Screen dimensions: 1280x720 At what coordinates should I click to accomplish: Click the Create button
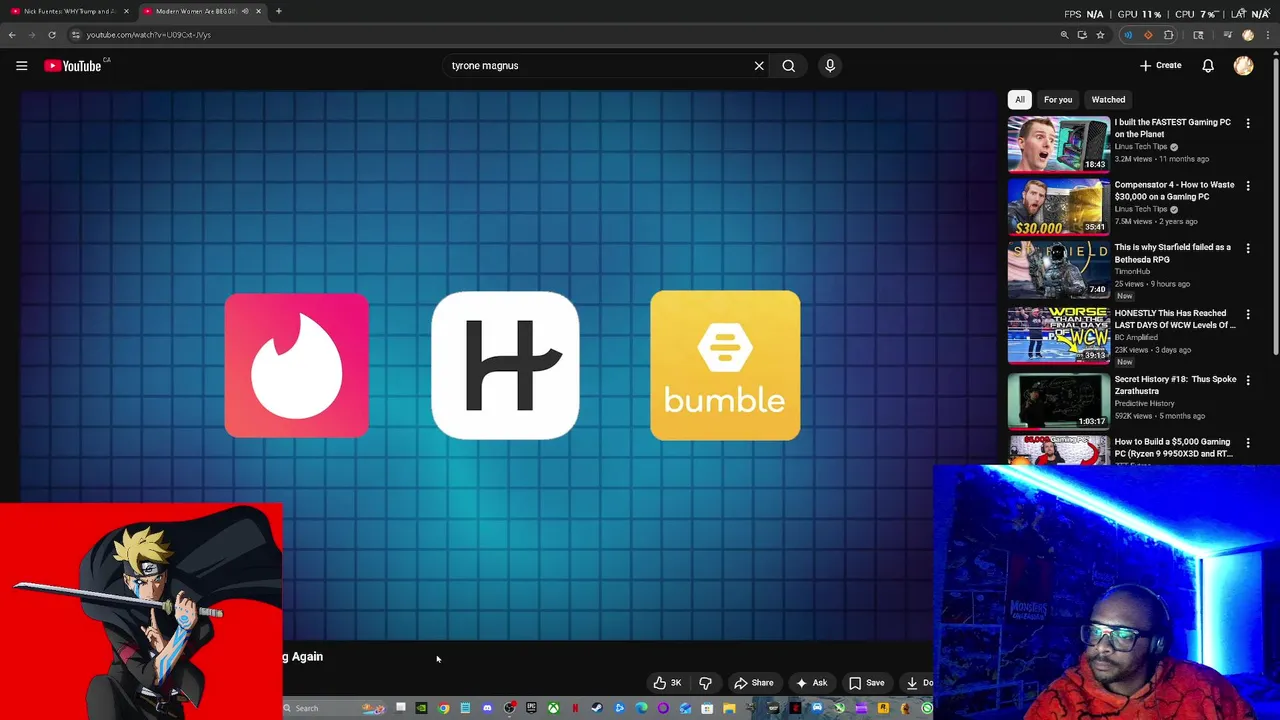point(1160,65)
